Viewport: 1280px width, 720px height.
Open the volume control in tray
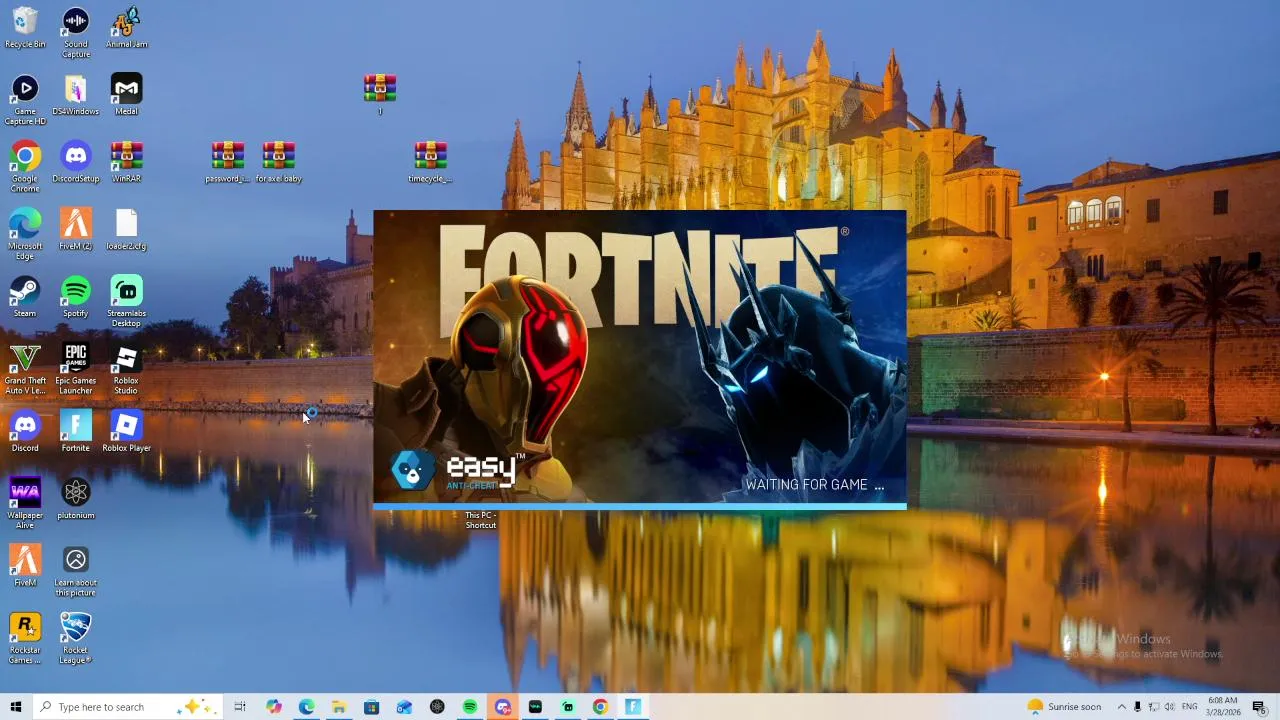click(x=1170, y=707)
